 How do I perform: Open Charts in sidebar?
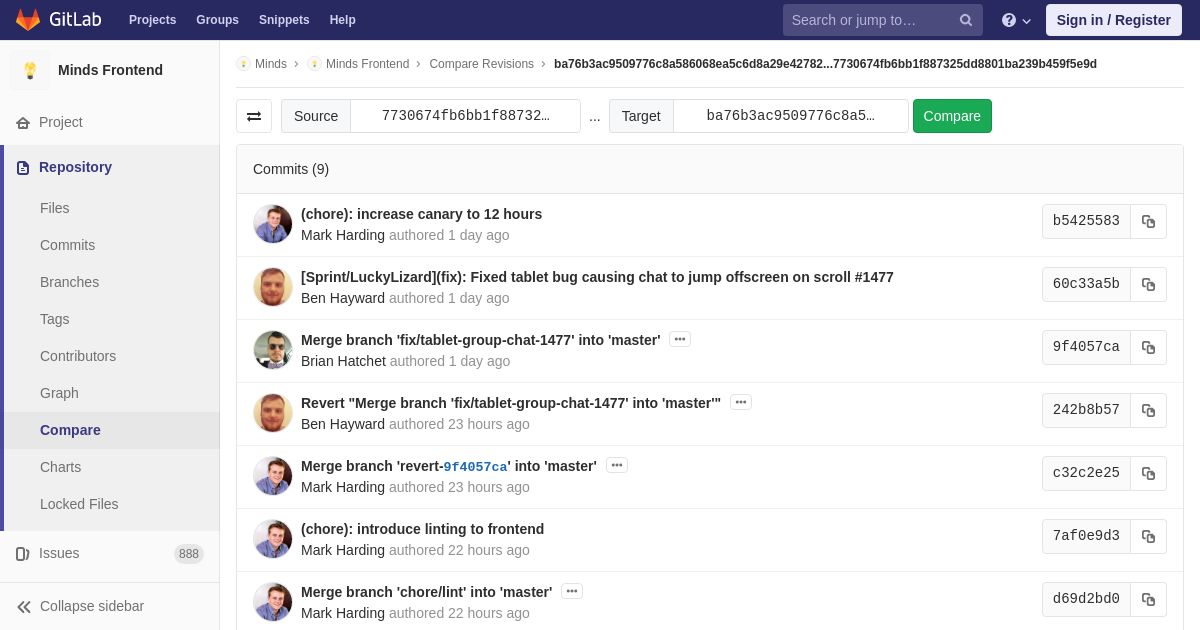click(60, 467)
